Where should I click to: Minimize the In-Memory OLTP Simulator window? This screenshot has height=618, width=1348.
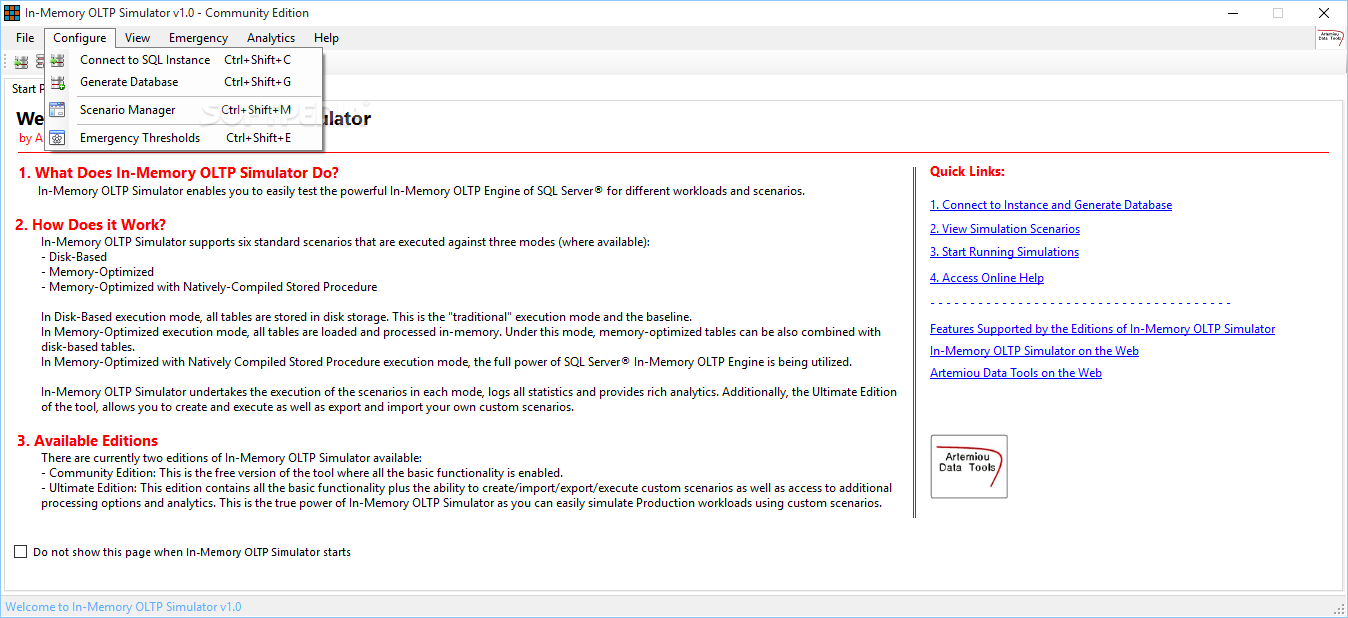(1232, 13)
